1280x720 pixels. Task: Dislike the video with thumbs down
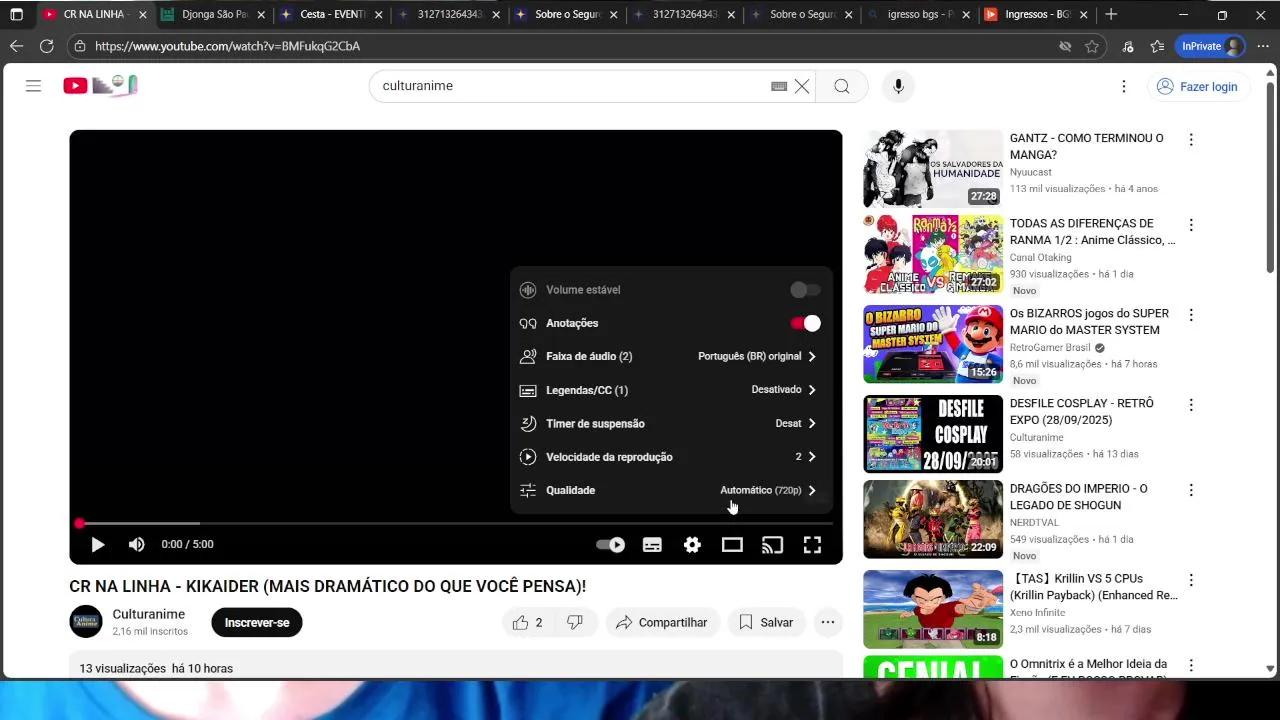point(575,622)
